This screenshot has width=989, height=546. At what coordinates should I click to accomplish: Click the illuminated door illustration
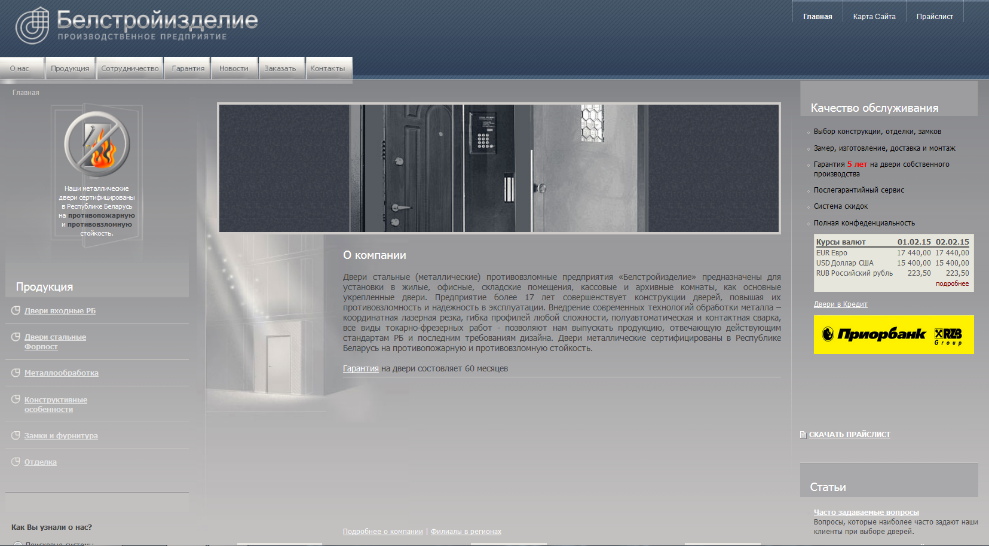[278, 364]
